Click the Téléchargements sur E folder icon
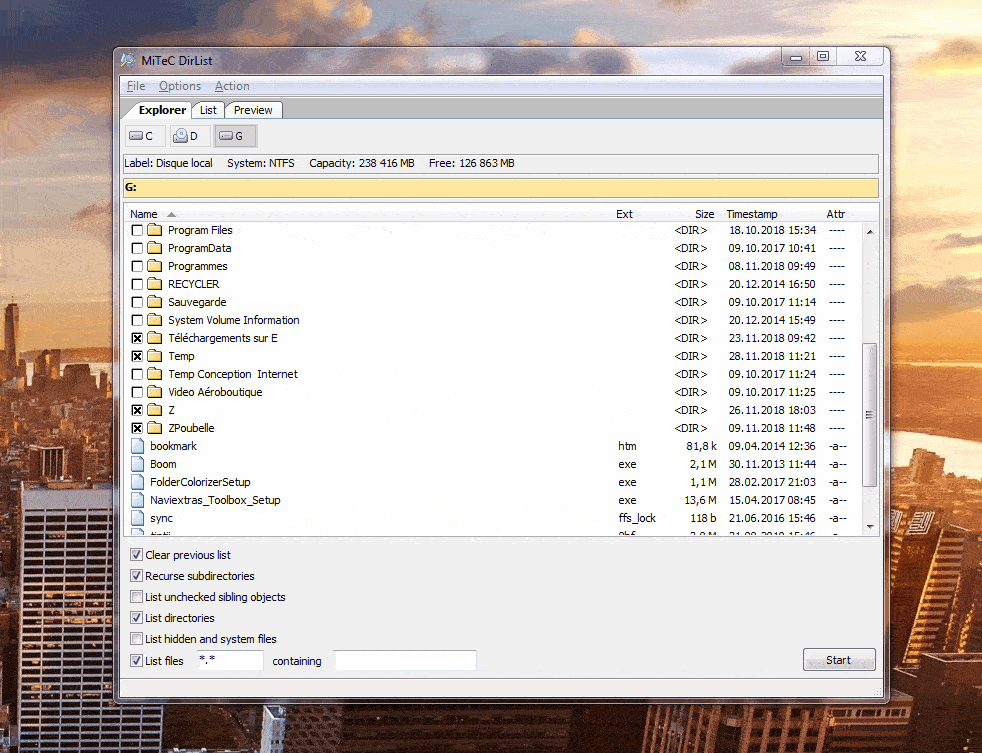 [x=155, y=338]
